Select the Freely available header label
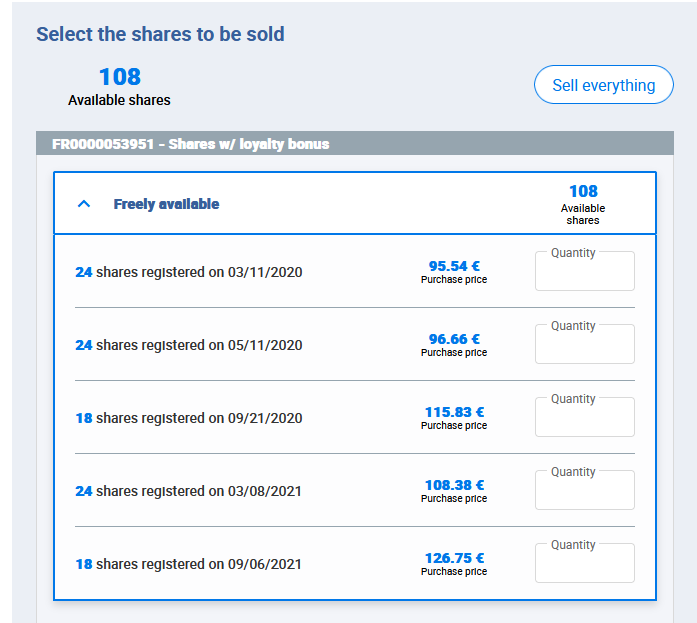 tap(166, 204)
